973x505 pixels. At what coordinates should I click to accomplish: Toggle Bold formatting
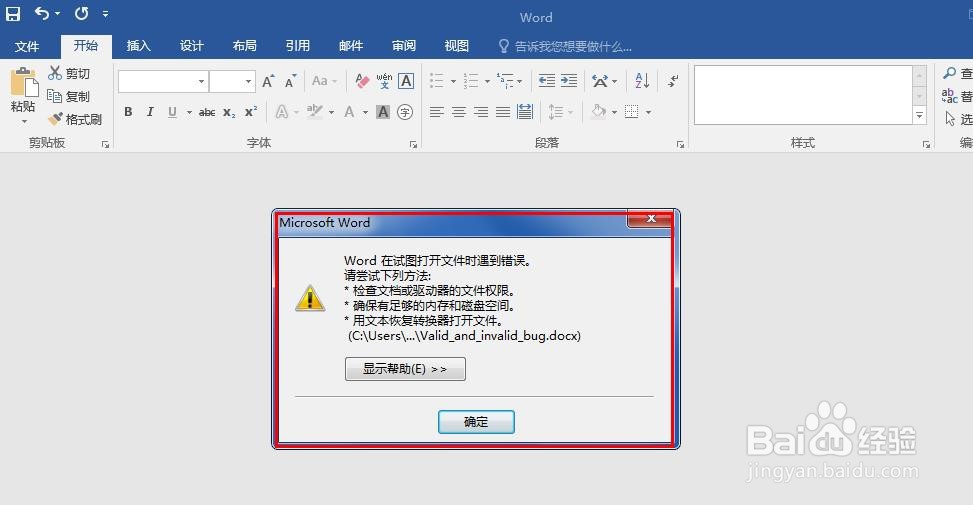[x=128, y=112]
